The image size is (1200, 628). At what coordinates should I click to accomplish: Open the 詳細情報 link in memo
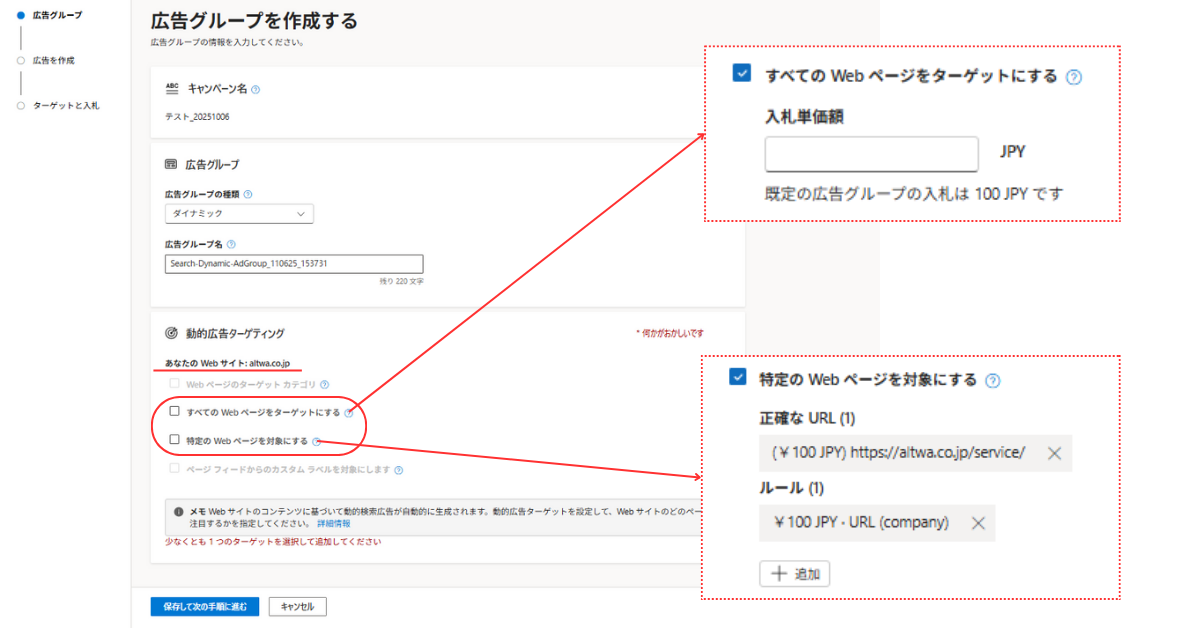(x=334, y=523)
